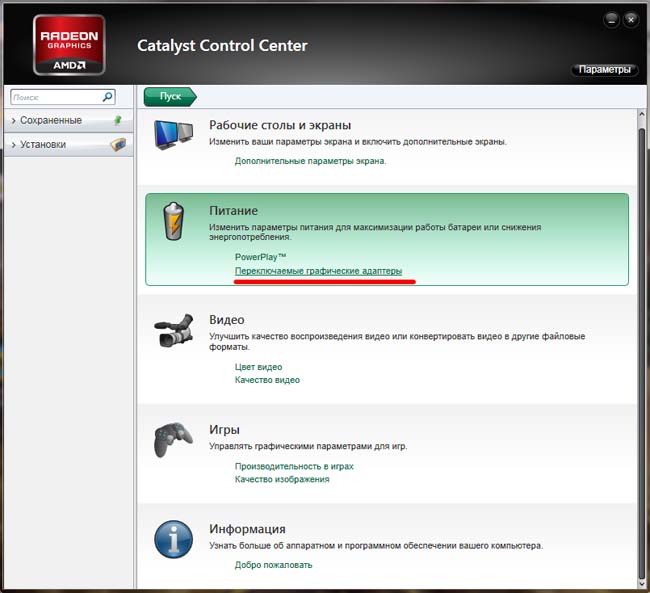Viewport: 650px width, 593px height.
Task: Expand the Установки sidebar section
Action: (44, 144)
